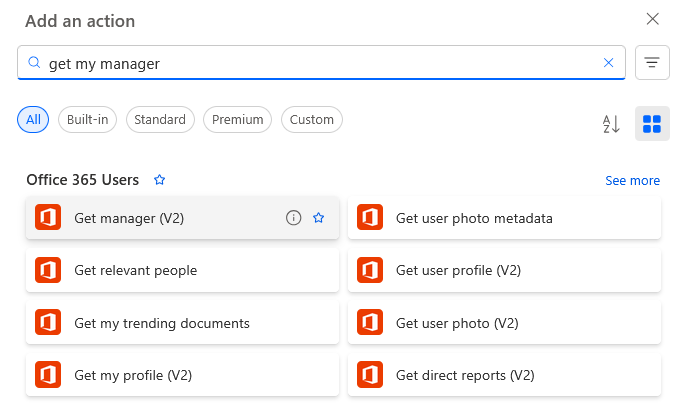Image resolution: width=680 pixels, height=412 pixels.
Task: Clear the search text with the X
Action: coord(608,63)
